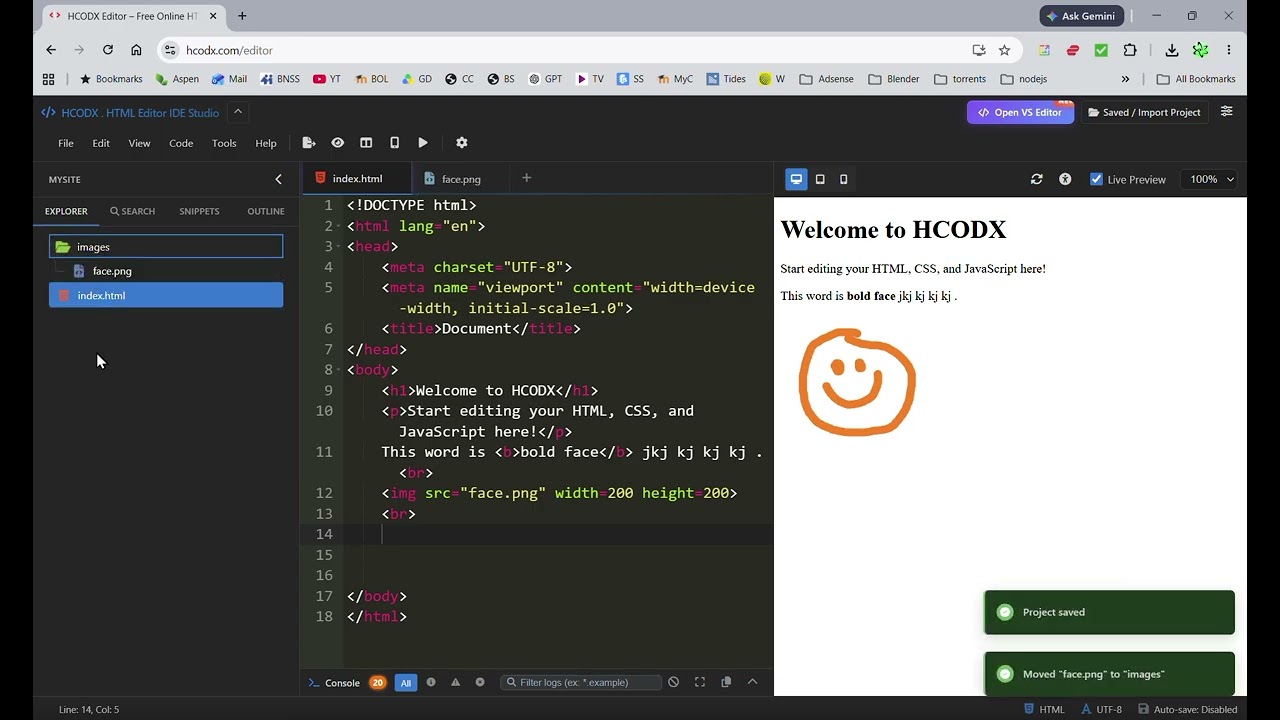Open the Code menu
Image resolution: width=1280 pixels, height=720 pixels.
181,143
